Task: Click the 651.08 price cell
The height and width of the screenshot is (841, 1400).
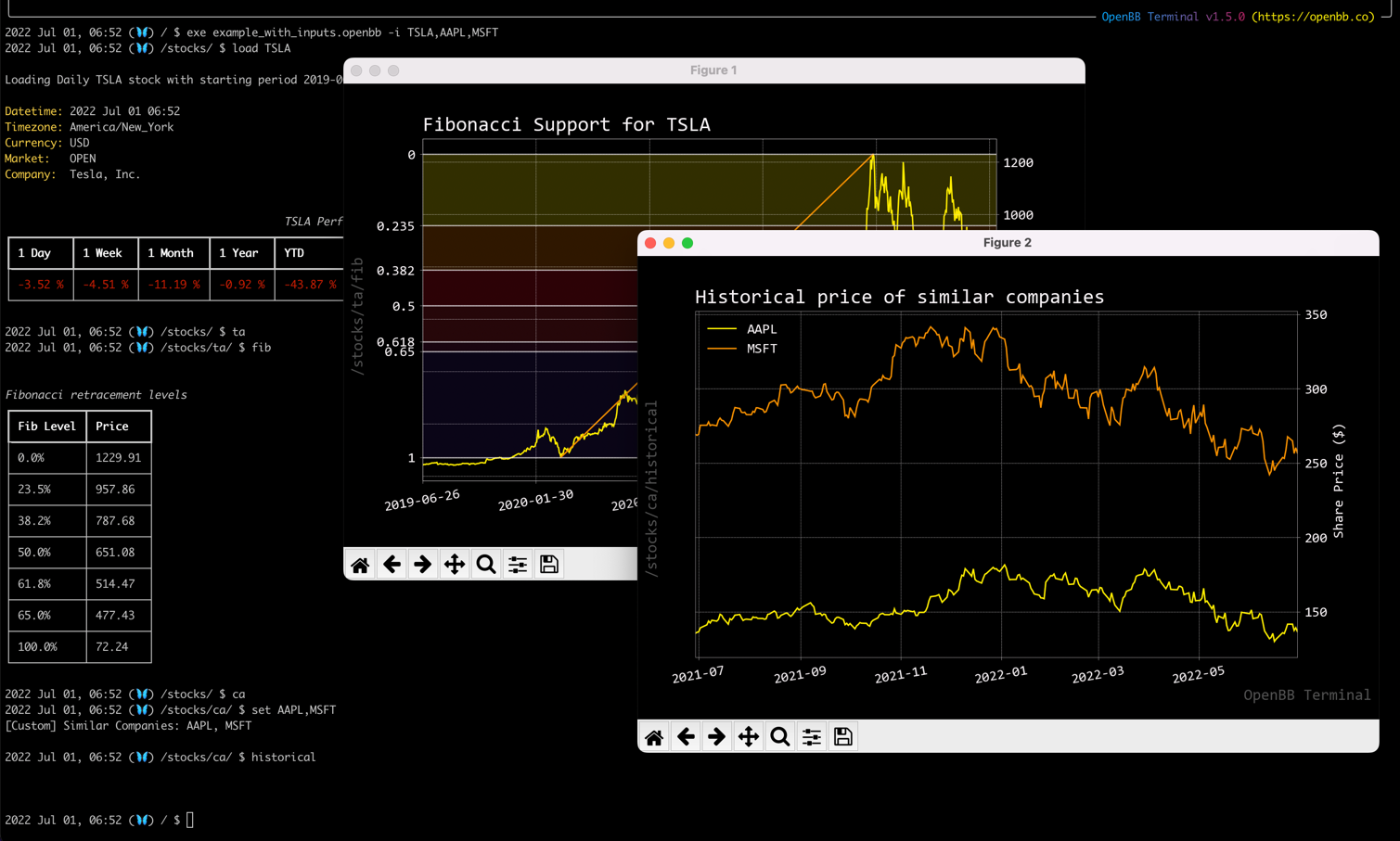Action: pyautogui.click(x=119, y=553)
